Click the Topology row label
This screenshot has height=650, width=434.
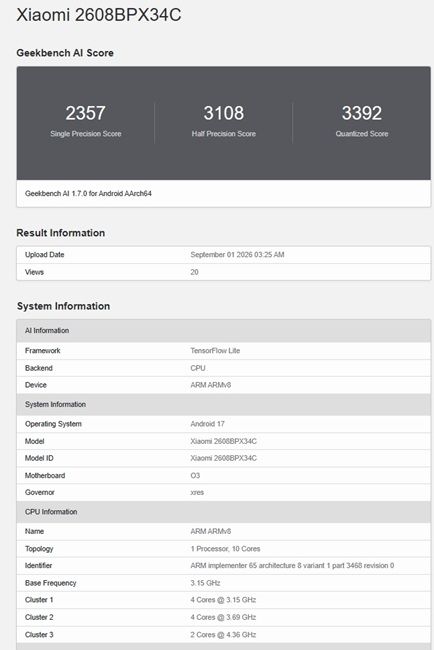(x=39, y=548)
